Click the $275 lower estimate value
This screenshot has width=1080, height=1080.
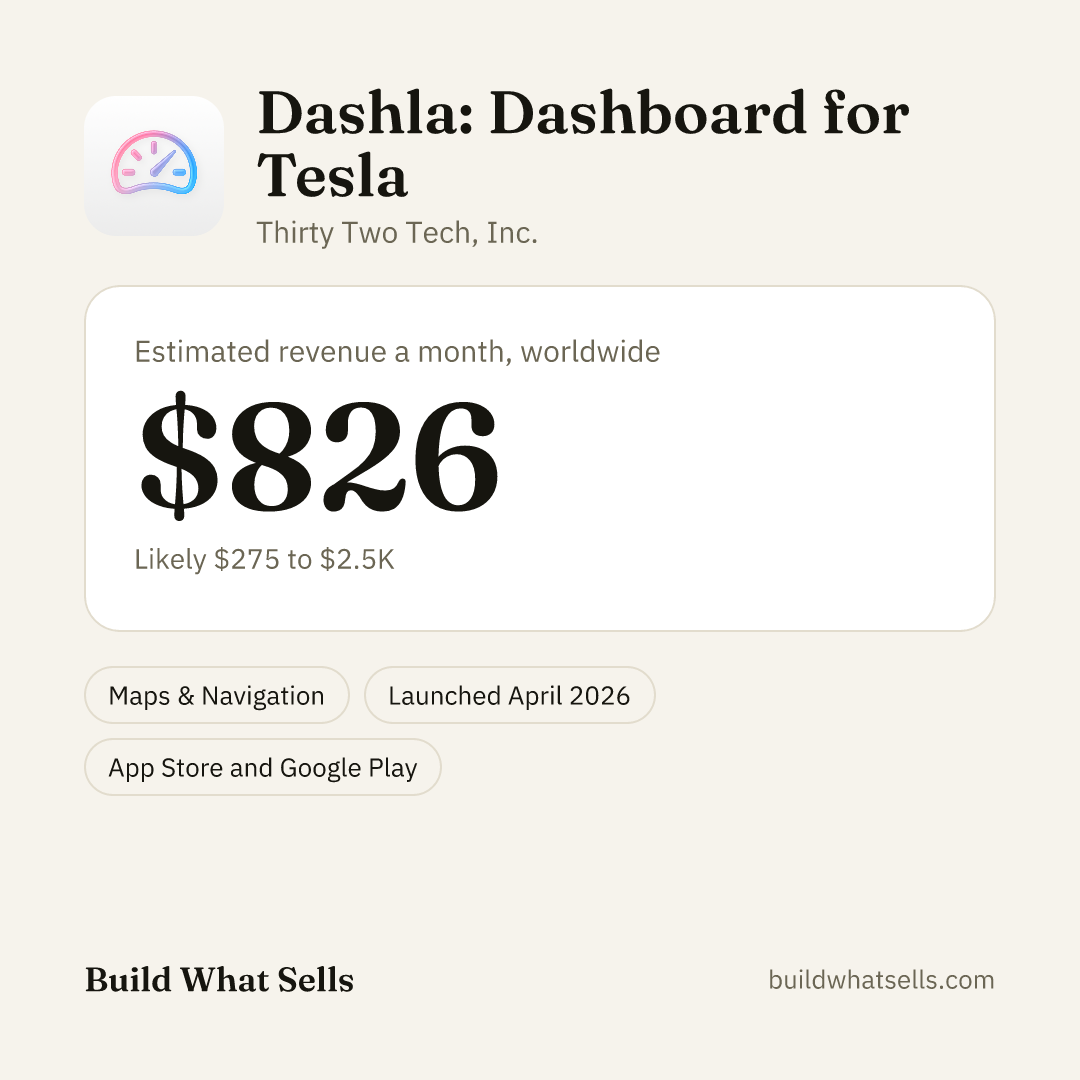pyautogui.click(x=247, y=559)
